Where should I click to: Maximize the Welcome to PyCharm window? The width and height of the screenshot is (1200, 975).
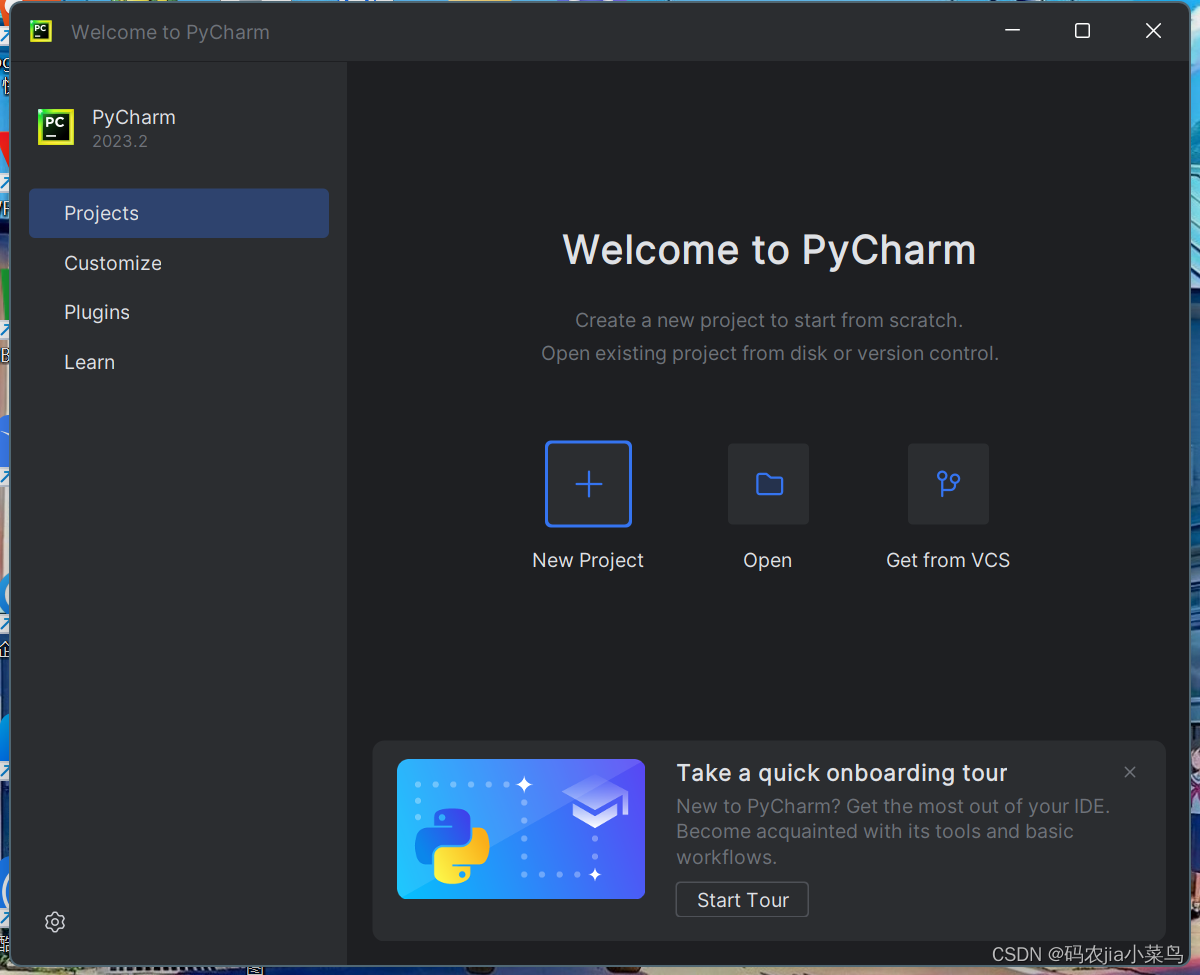pyautogui.click(x=1082, y=31)
